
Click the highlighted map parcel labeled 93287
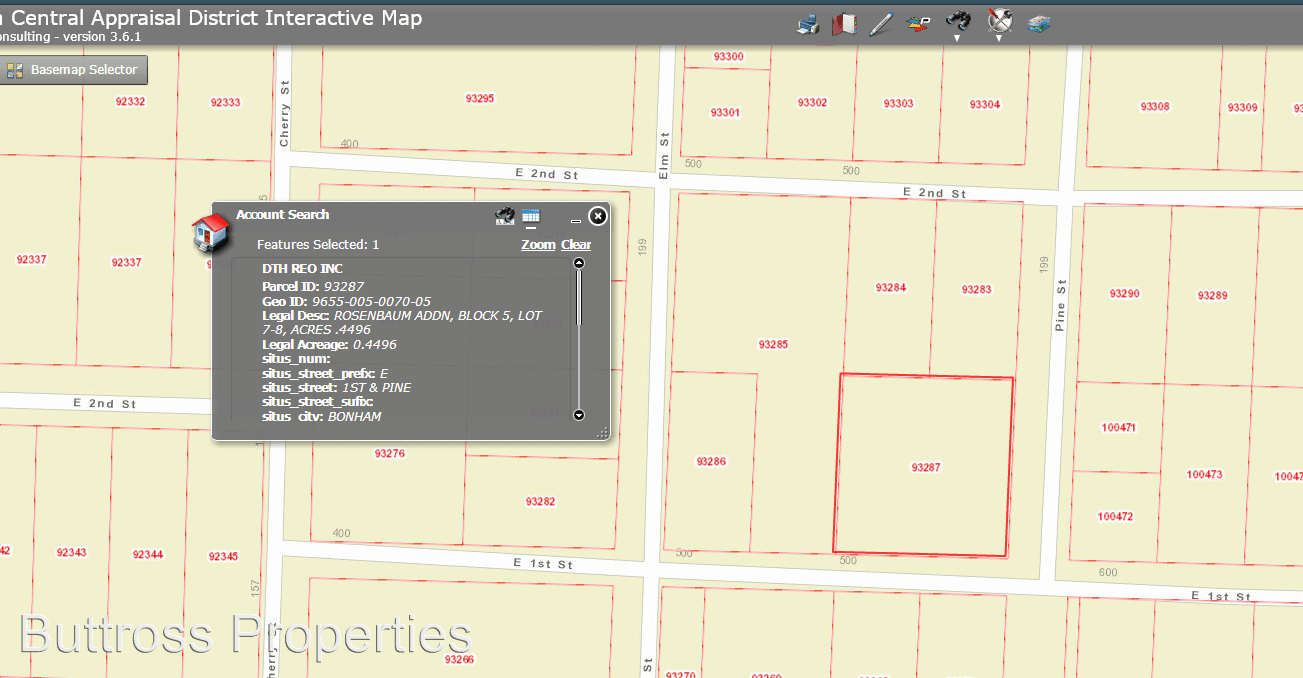click(926, 467)
